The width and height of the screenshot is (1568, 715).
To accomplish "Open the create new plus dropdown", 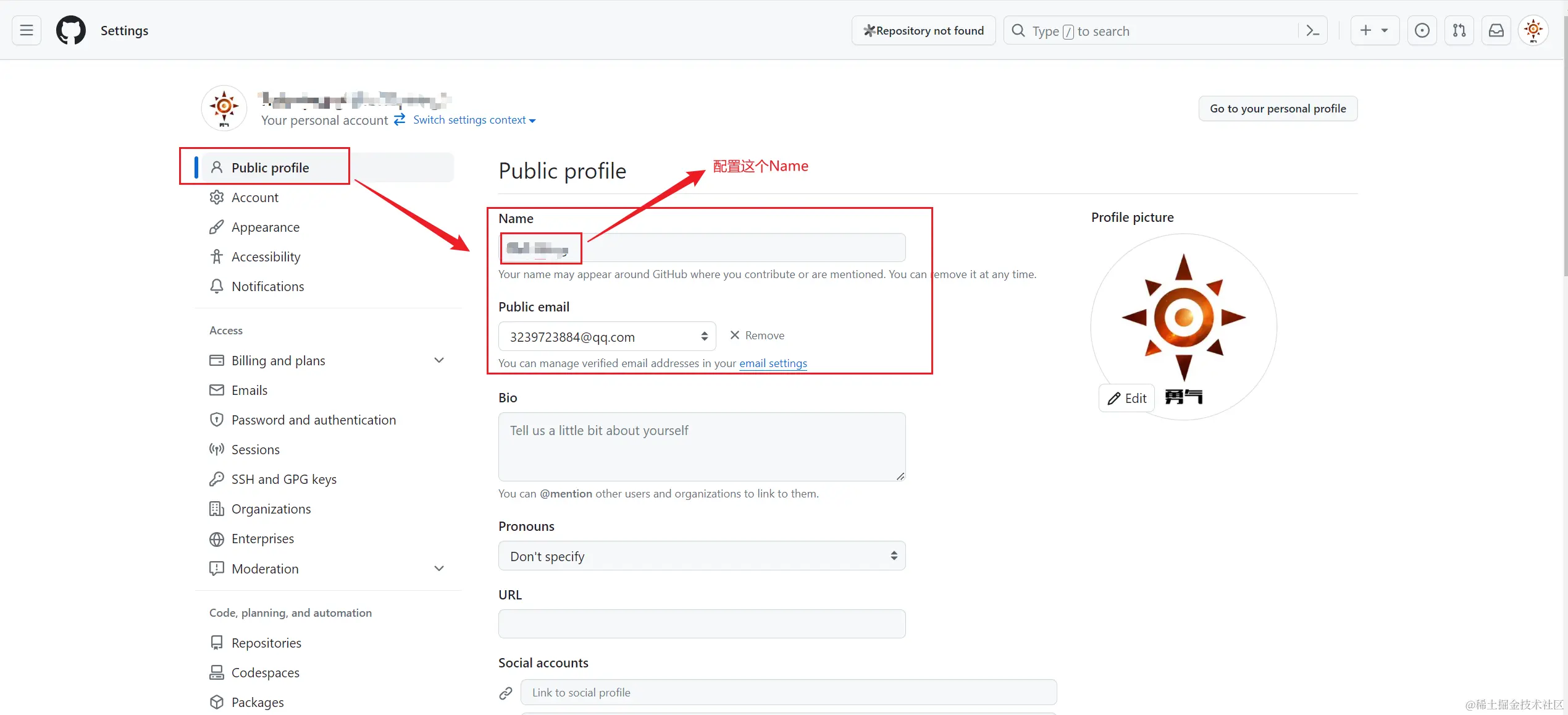I will pos(1374,30).
